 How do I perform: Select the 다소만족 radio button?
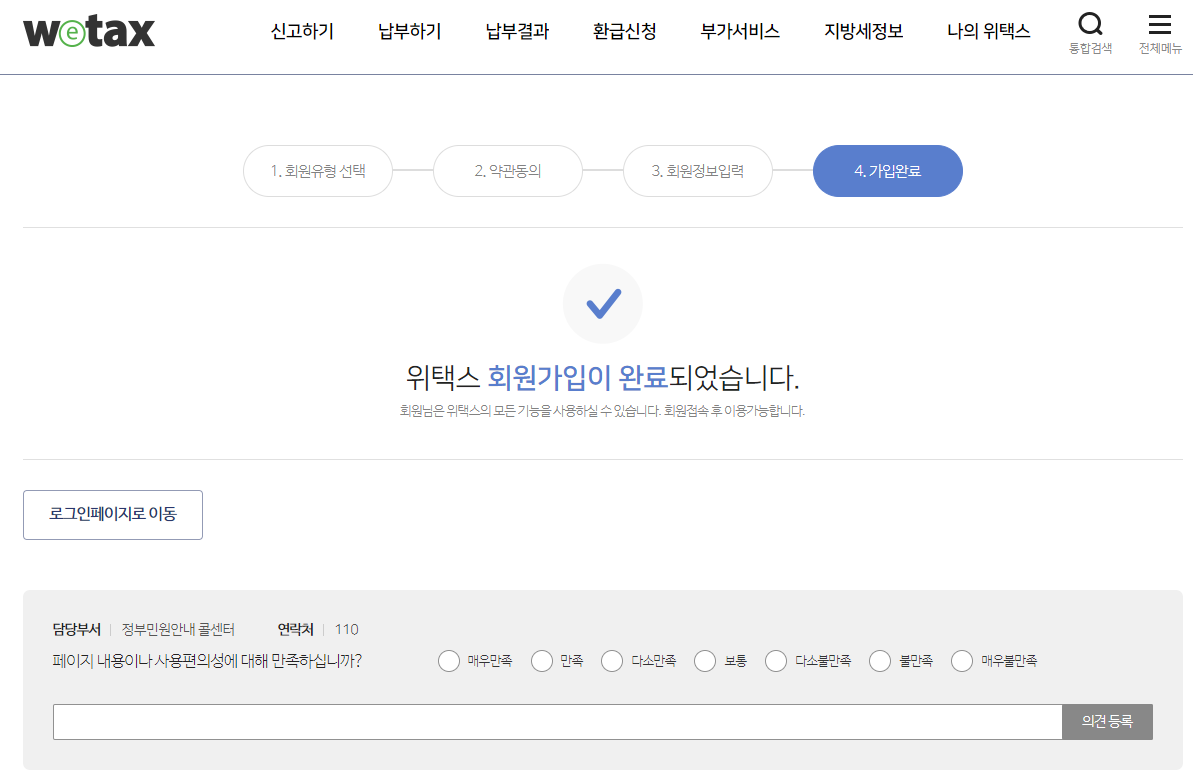coord(612,661)
